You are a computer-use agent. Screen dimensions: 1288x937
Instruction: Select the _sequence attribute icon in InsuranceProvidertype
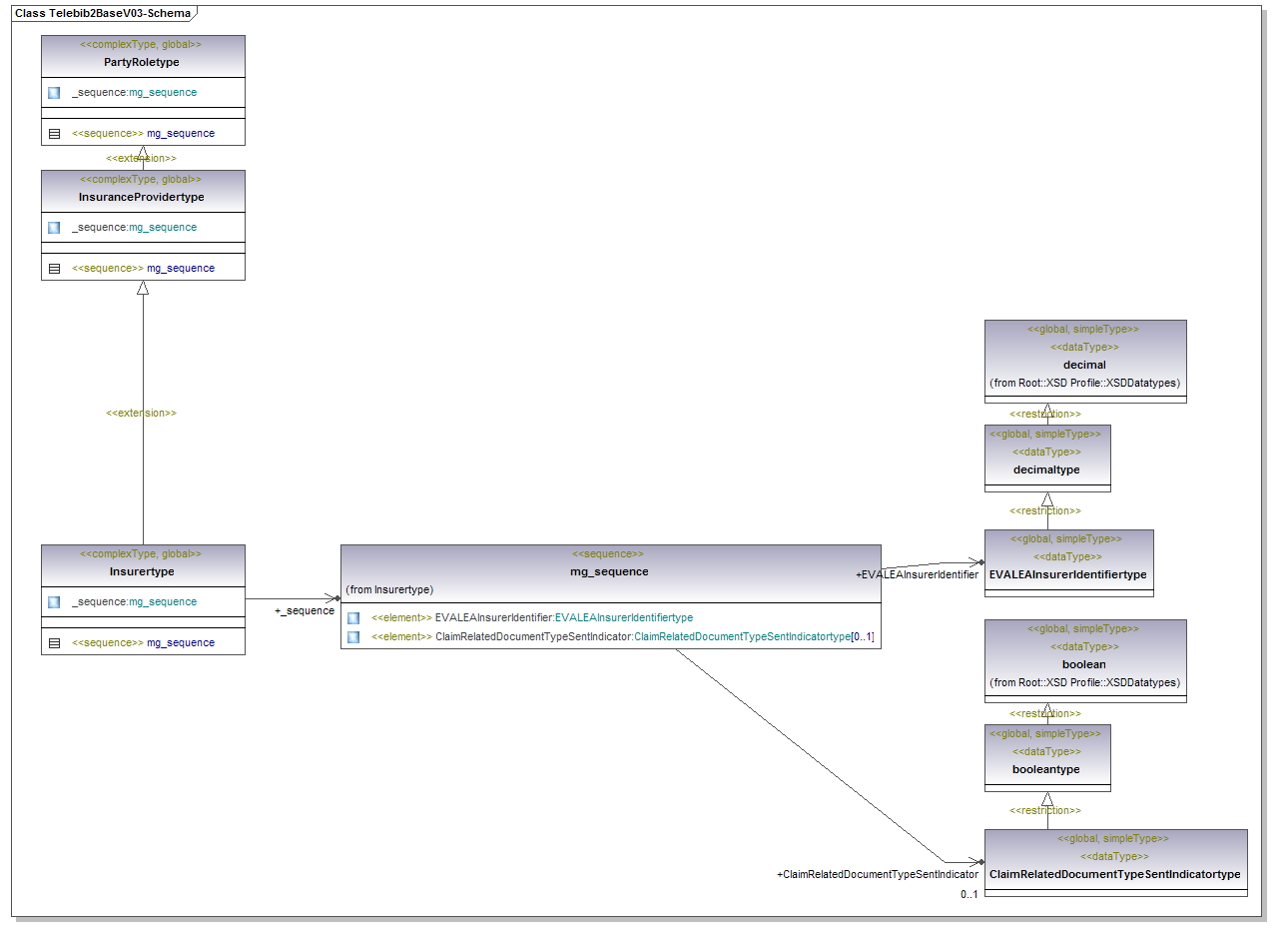pyautogui.click(x=54, y=228)
